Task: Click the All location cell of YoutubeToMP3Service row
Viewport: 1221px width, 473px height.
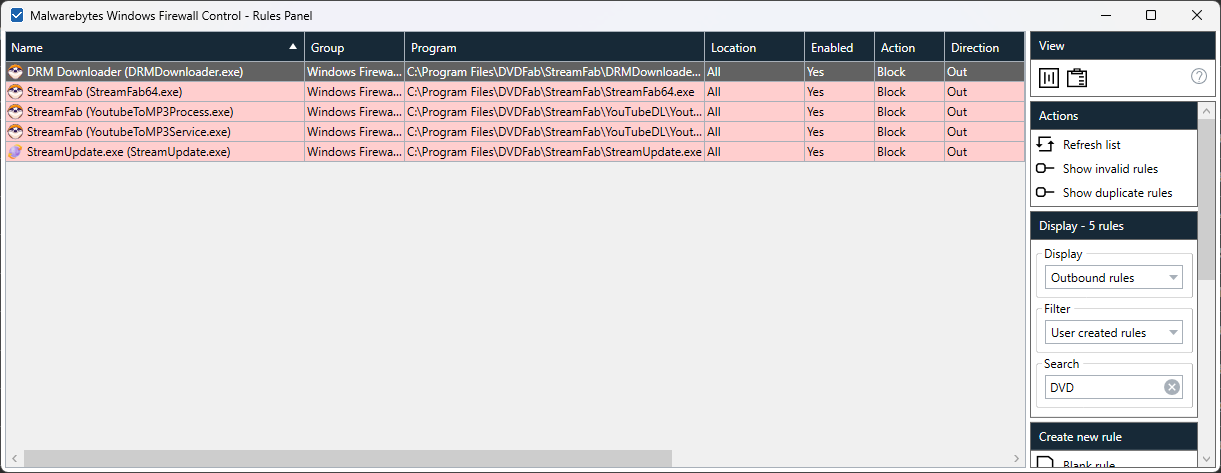Action: pos(755,132)
